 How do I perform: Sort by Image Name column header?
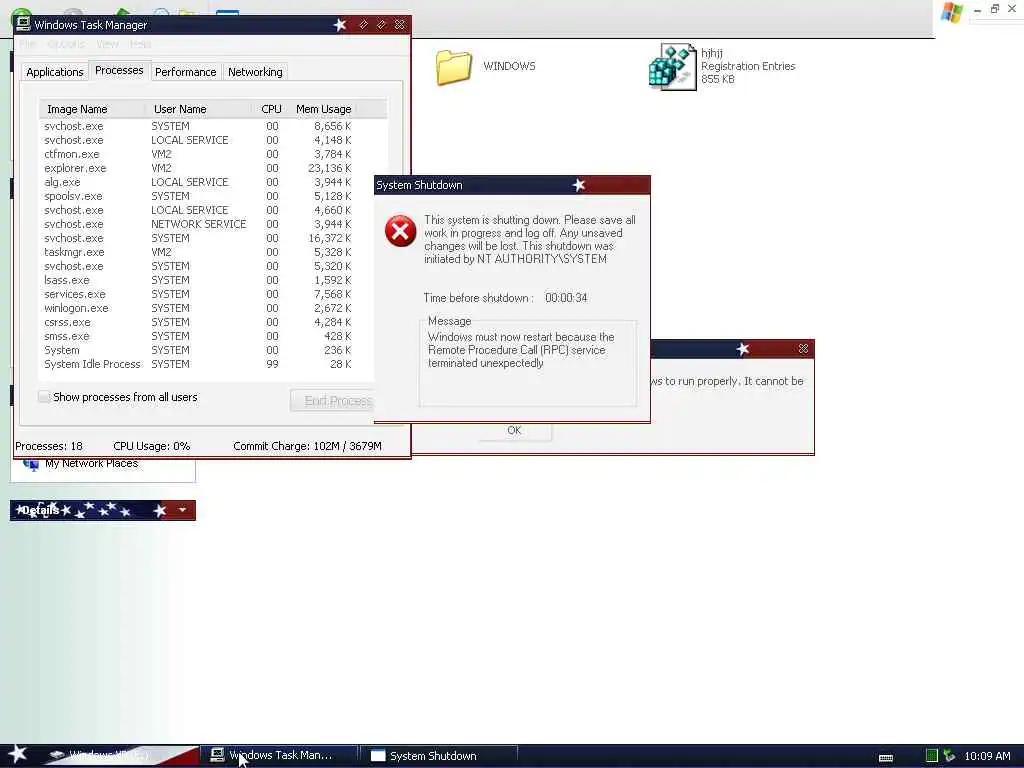93,109
